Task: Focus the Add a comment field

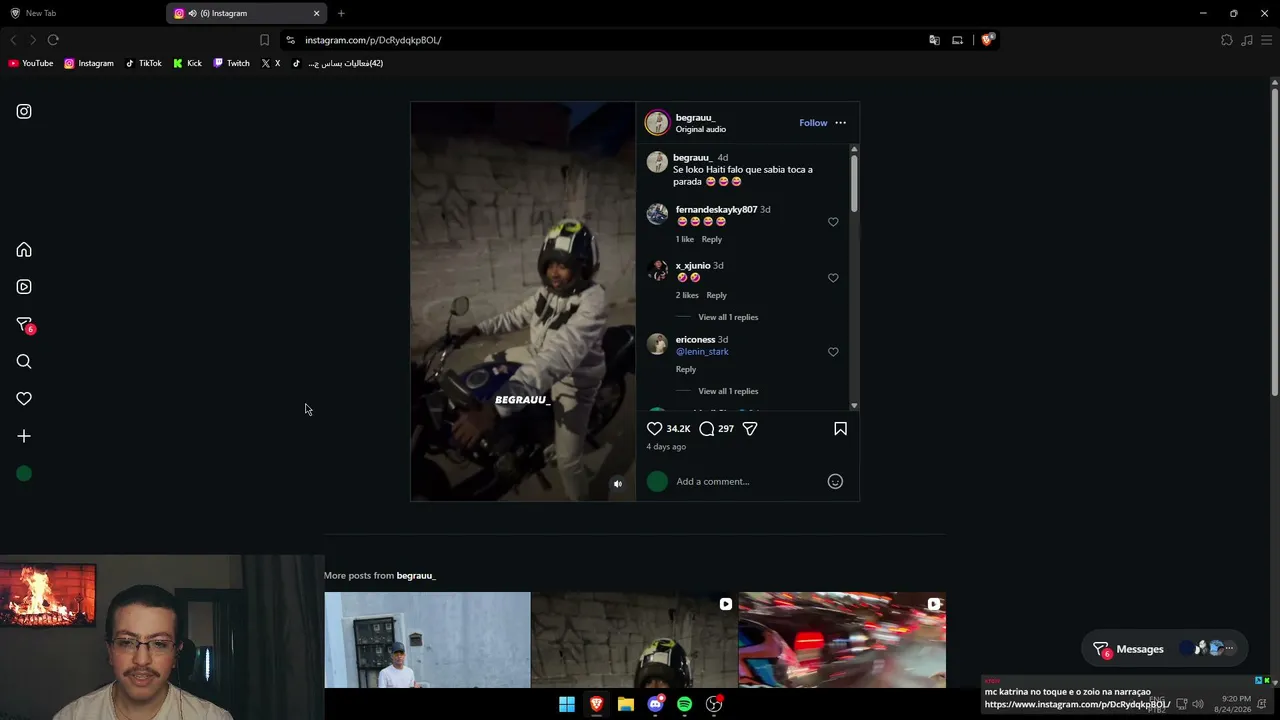Action: (748, 482)
